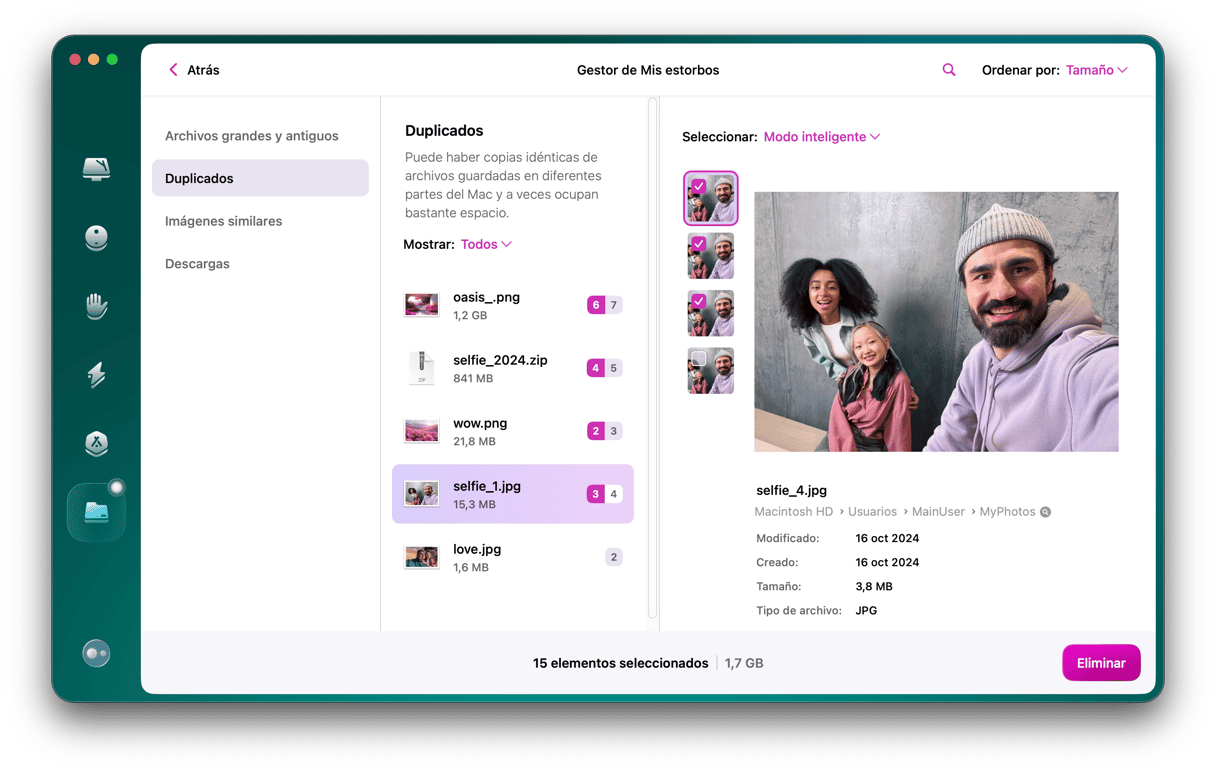This screenshot has height=771, width=1216.
Task: Click the large selfie preview image
Action: pos(936,322)
